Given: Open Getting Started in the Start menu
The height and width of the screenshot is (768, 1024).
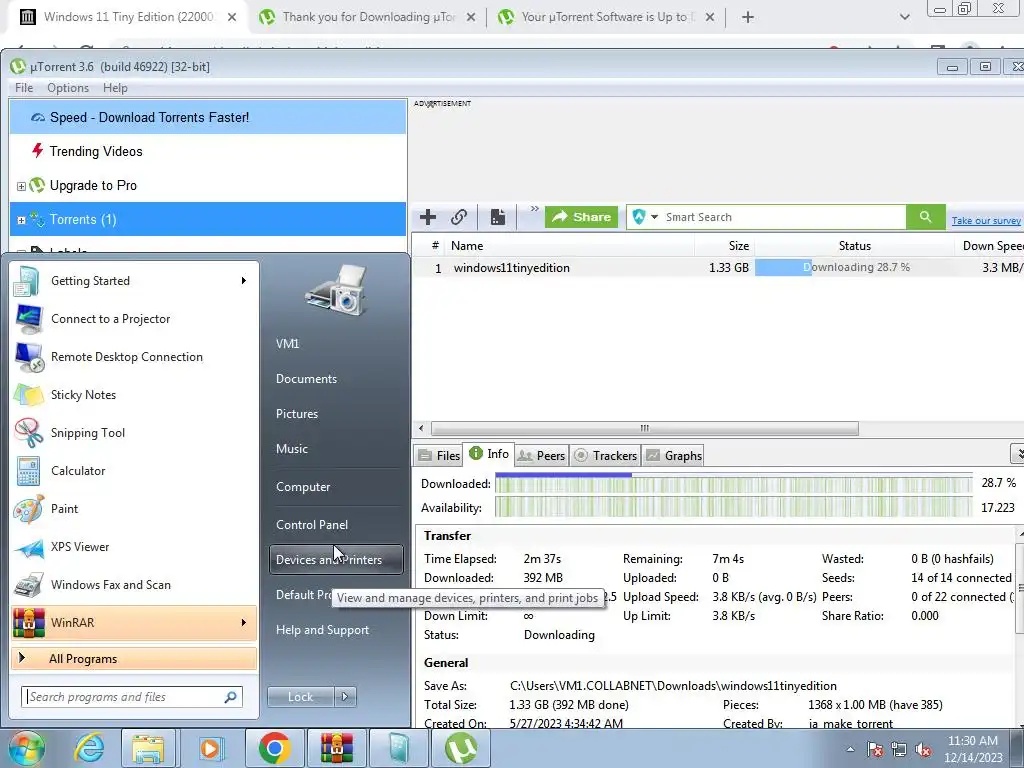Looking at the screenshot, I should [134, 281].
